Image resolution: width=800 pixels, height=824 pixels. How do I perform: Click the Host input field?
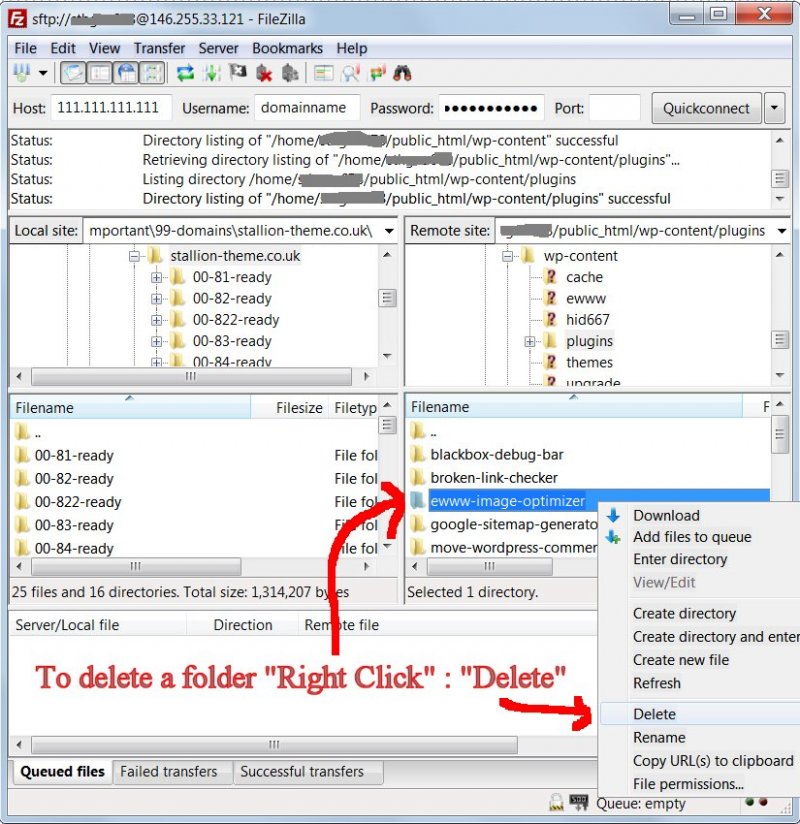pos(111,108)
